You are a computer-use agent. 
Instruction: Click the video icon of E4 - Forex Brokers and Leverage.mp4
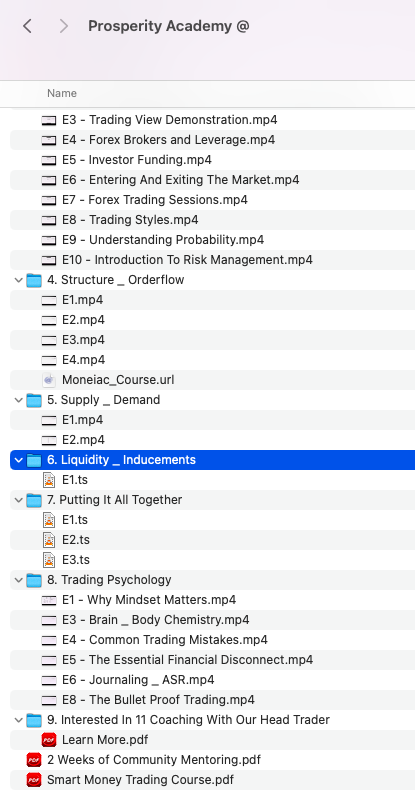pyautogui.click(x=49, y=140)
